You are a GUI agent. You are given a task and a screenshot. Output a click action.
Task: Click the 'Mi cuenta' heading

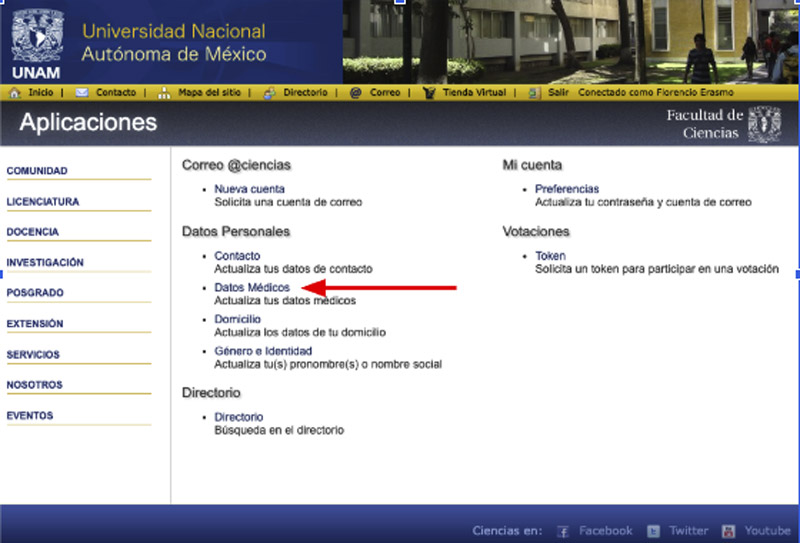point(532,165)
